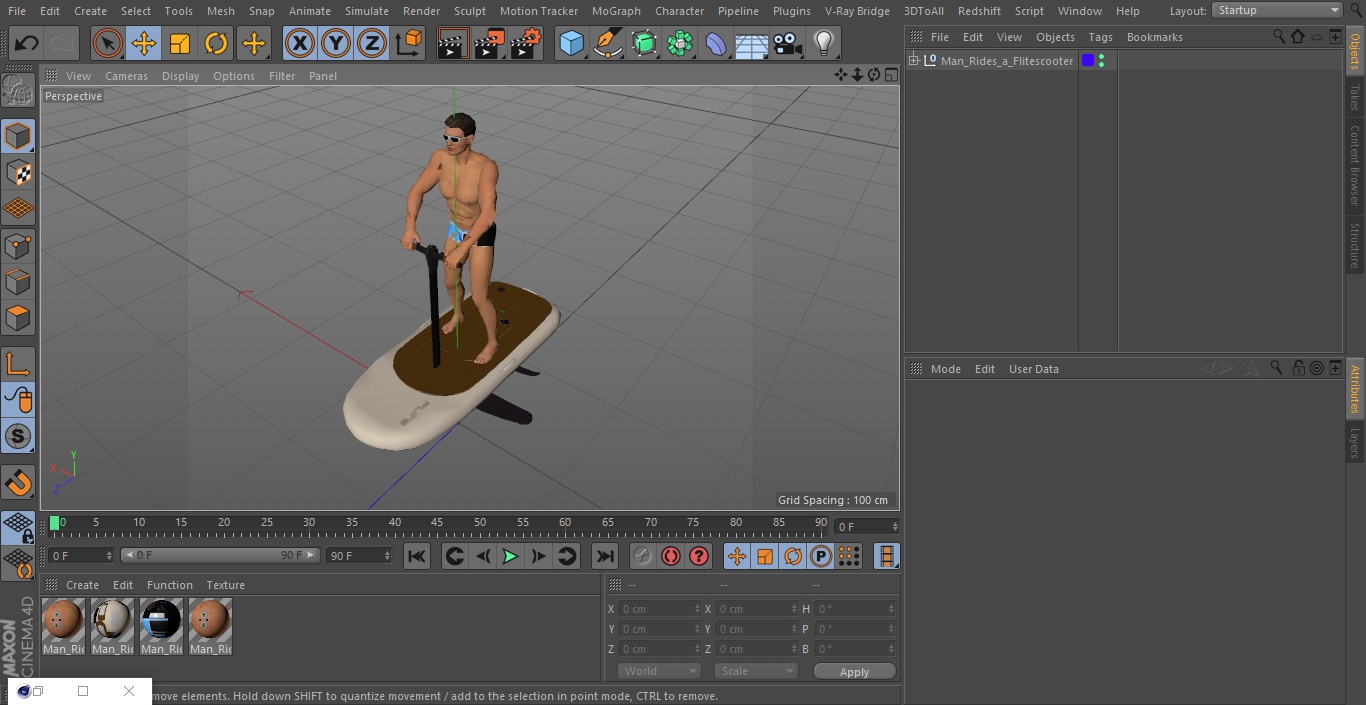Switch to Polygons mode
This screenshot has height=705, width=1366.
[x=18, y=318]
